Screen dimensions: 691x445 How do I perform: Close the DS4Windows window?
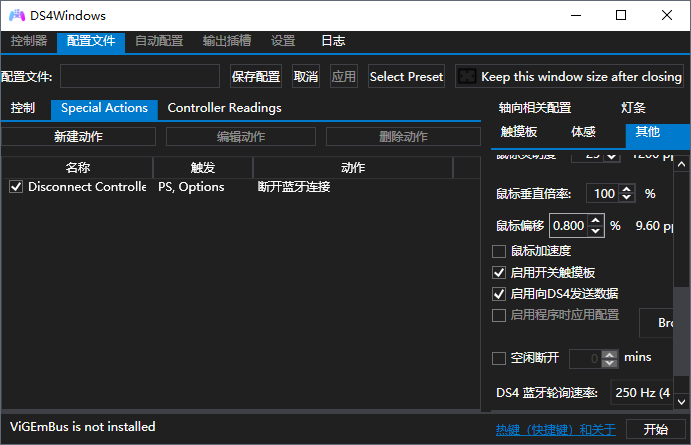[x=667, y=15]
